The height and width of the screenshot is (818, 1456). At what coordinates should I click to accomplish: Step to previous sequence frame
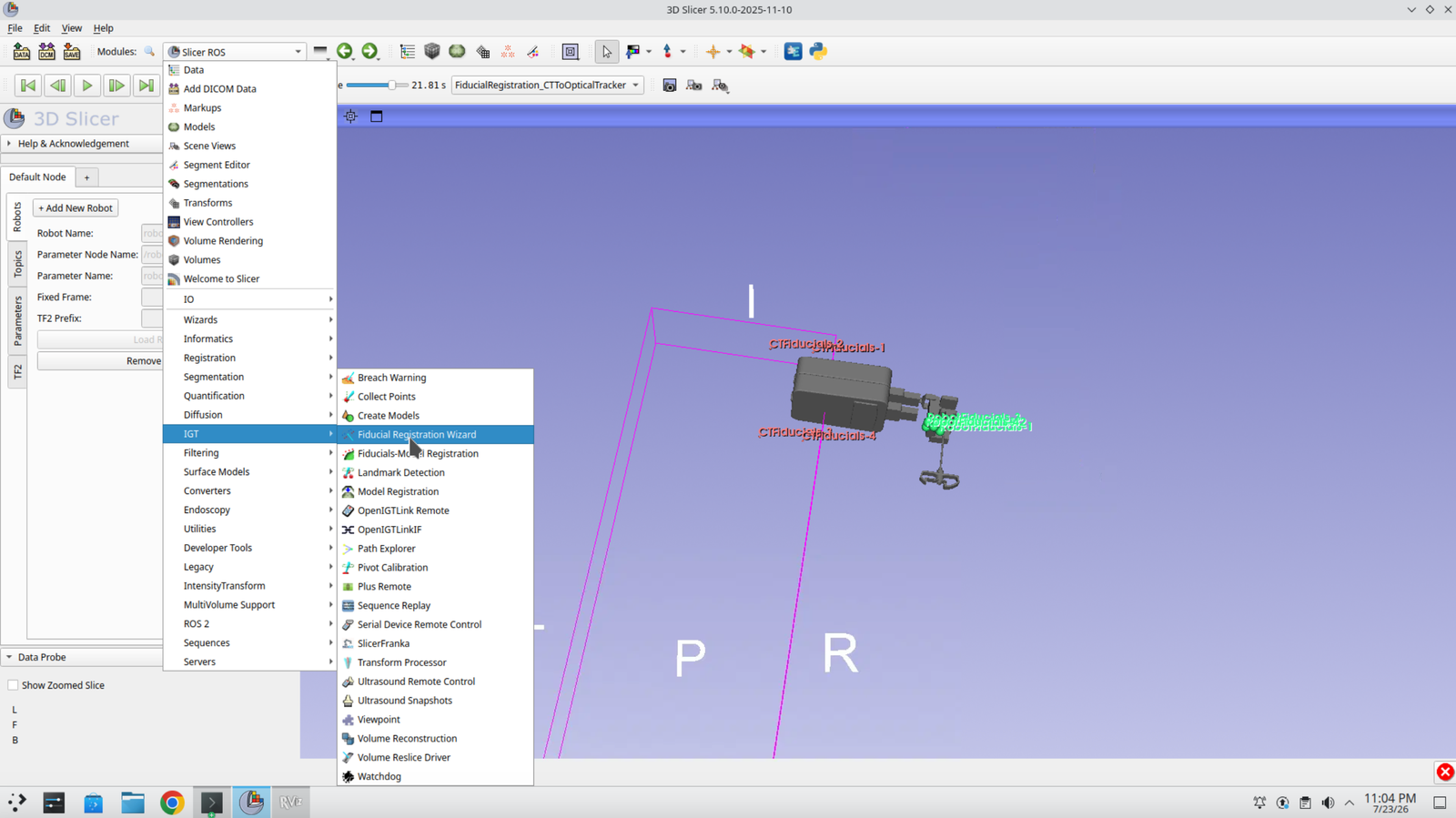click(x=57, y=86)
